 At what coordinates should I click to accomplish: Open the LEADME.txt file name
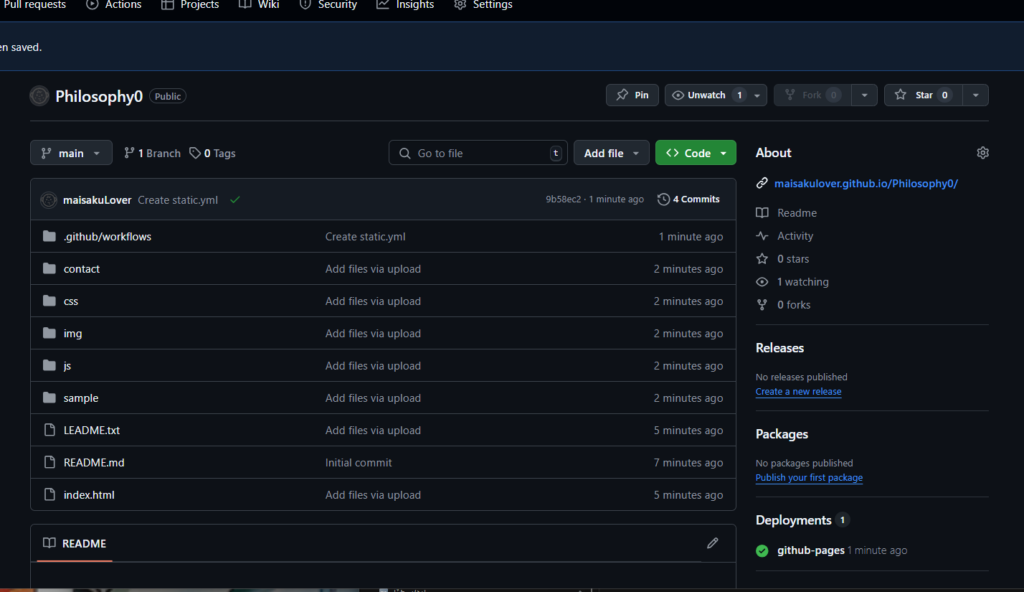(x=91, y=430)
